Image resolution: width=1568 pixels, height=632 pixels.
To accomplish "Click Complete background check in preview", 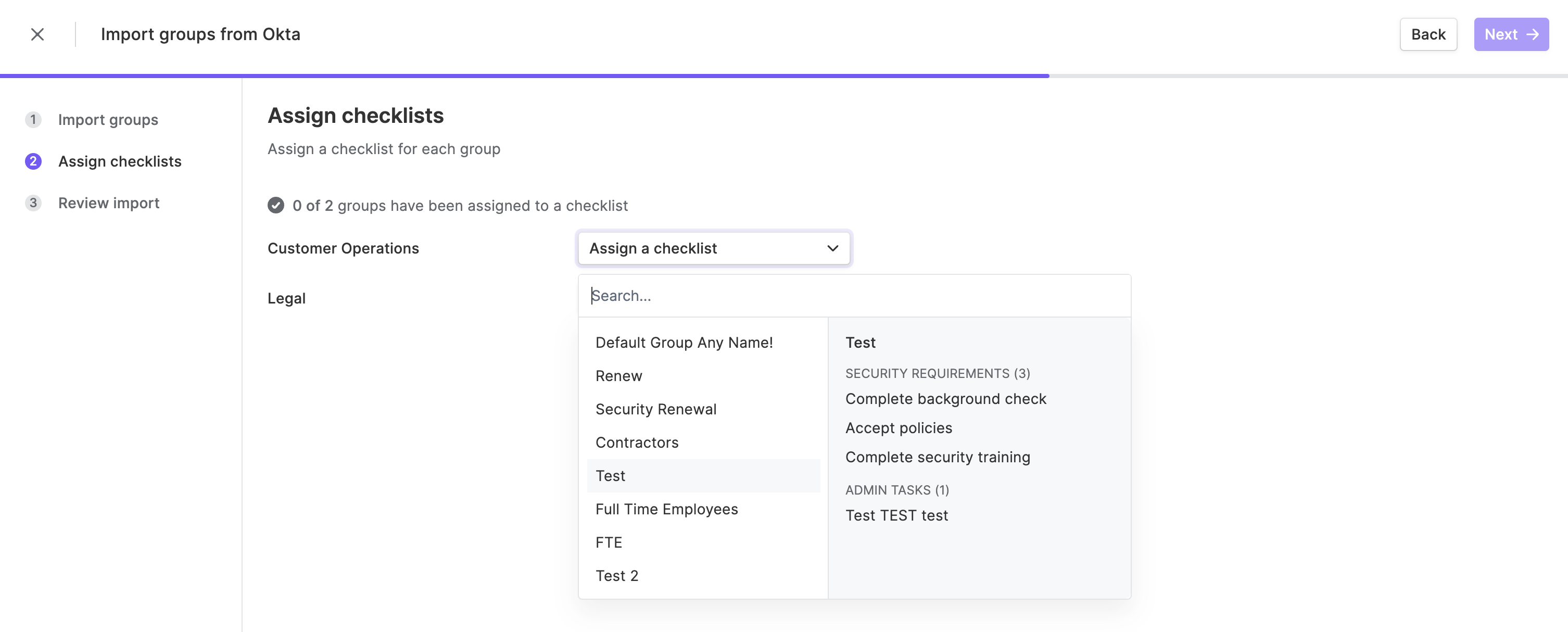I will click(945, 399).
